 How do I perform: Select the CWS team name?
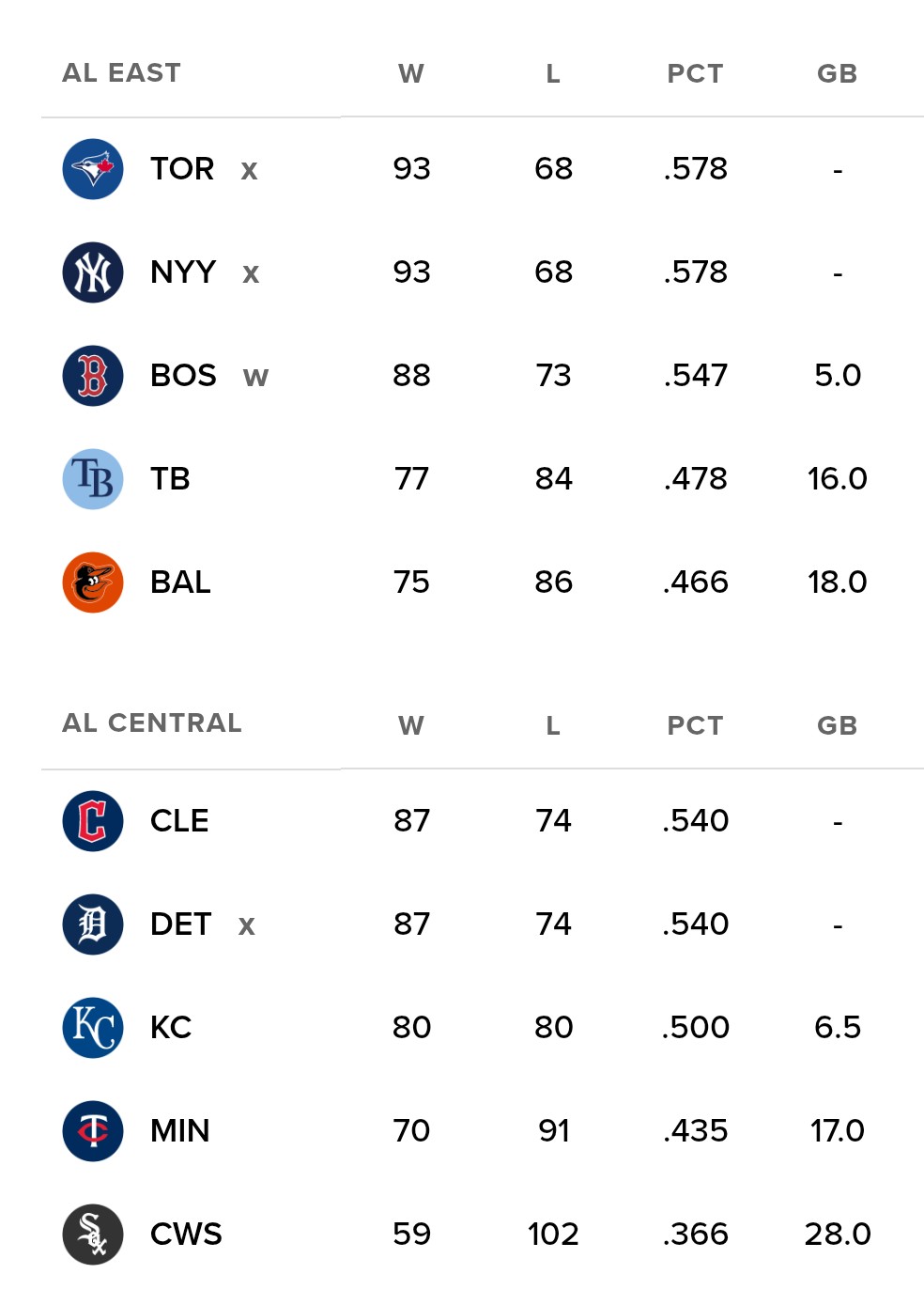click(186, 1235)
